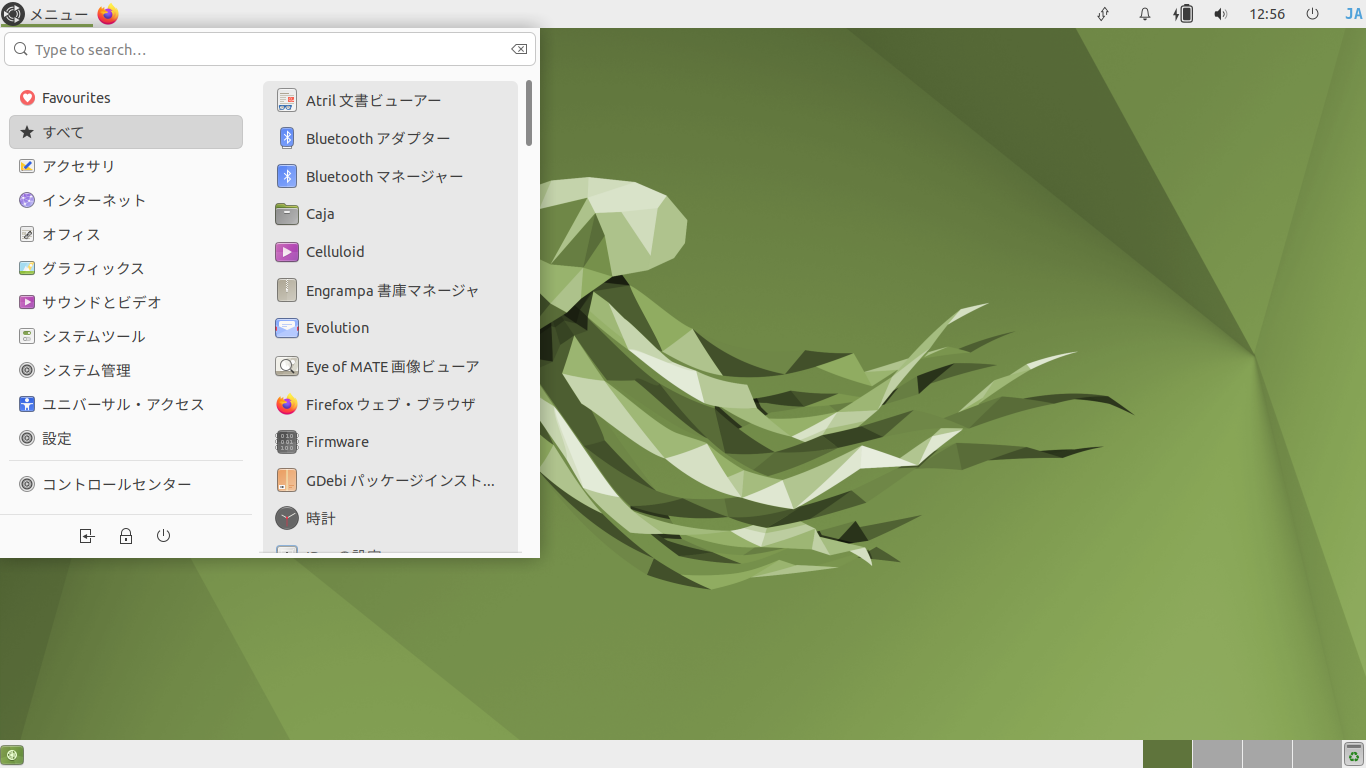Click the Firefox launcher in the top panel
The height and width of the screenshot is (768, 1366).
click(108, 14)
